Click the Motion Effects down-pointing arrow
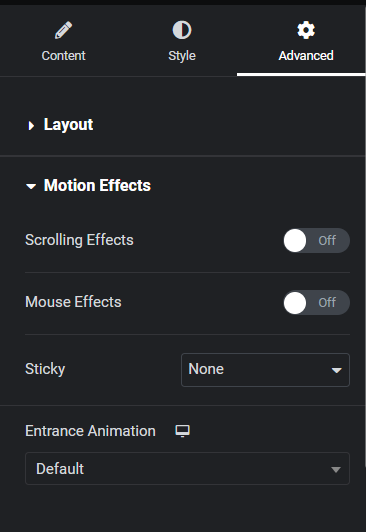The width and height of the screenshot is (366, 532). tap(31, 186)
